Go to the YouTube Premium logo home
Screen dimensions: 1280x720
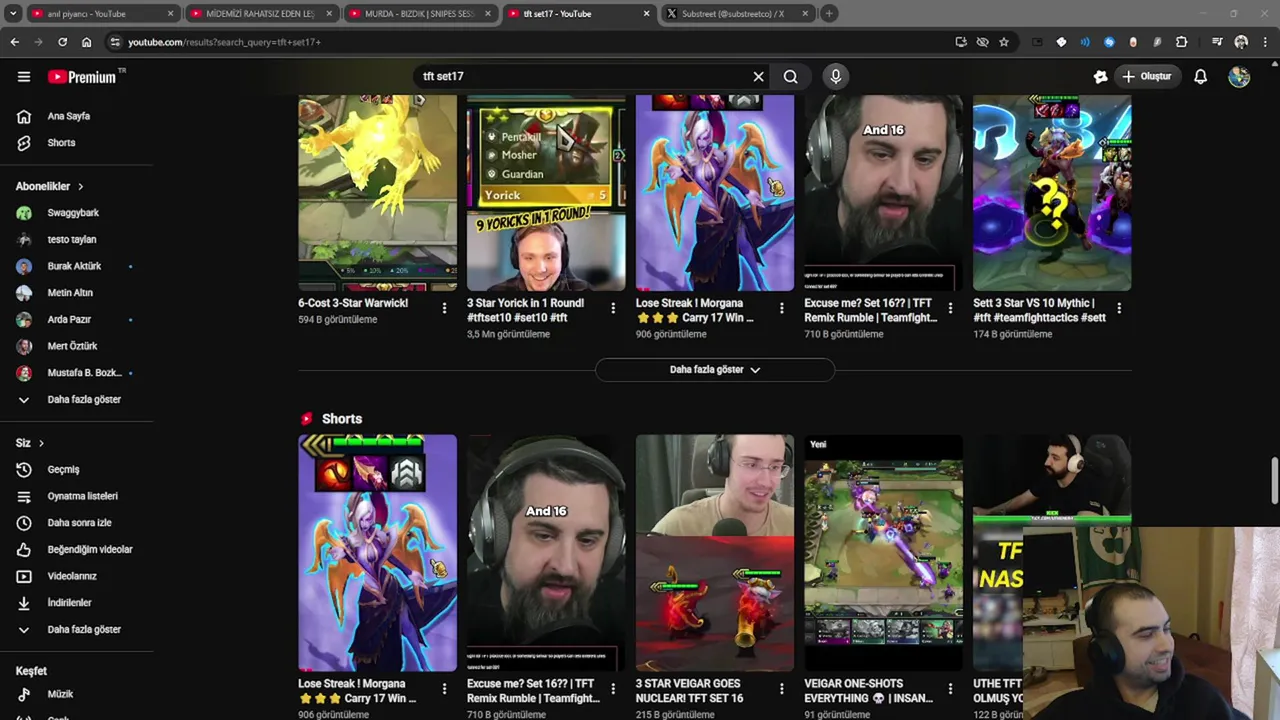point(83,77)
